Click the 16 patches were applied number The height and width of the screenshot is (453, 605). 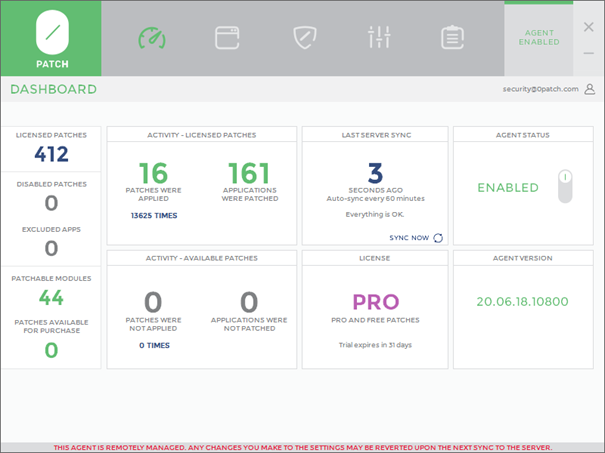153,173
